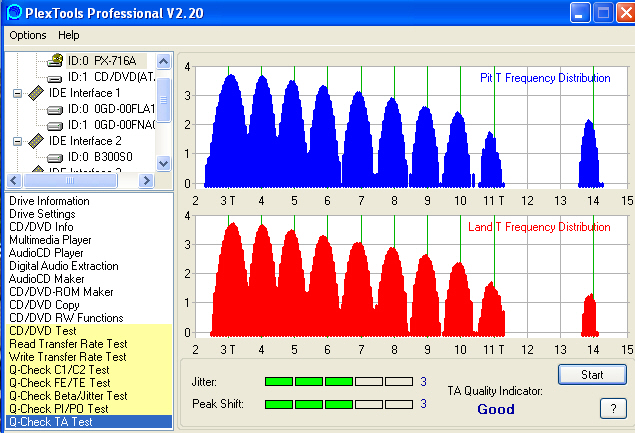Select ID:0 0GD-00FLA1 device entry
This screenshot has width=635, height=433.
[111, 109]
